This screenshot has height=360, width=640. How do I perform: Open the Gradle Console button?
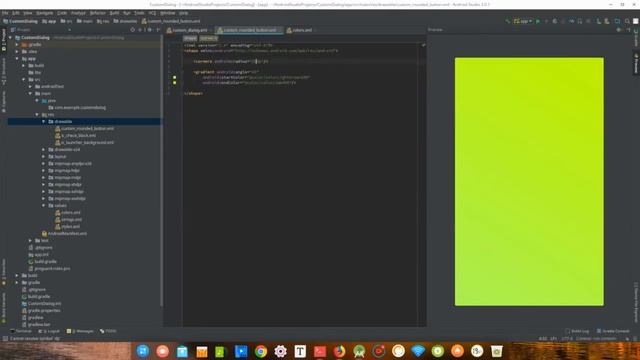point(613,331)
